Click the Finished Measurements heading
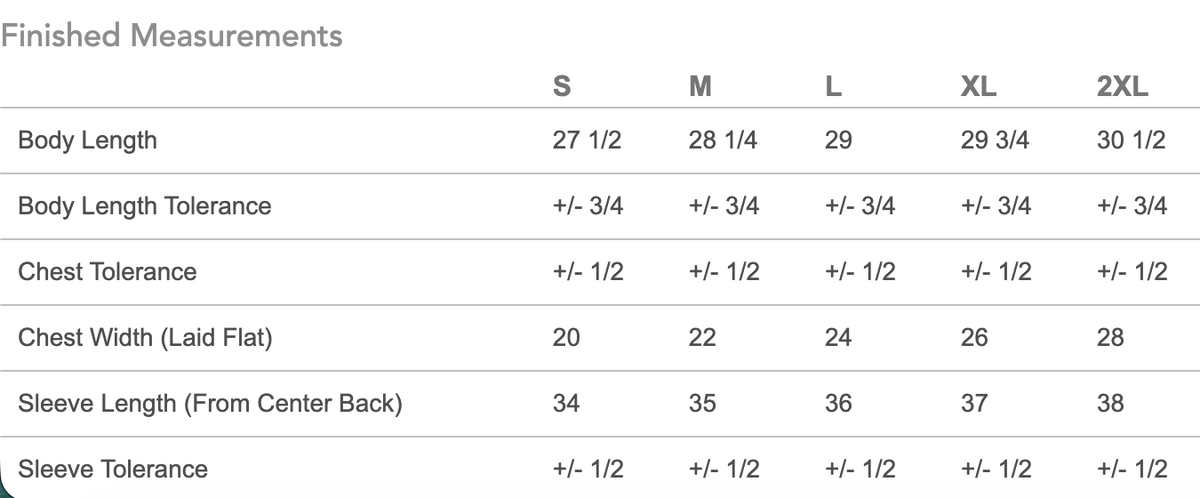The width and height of the screenshot is (1200, 498). pos(171,36)
